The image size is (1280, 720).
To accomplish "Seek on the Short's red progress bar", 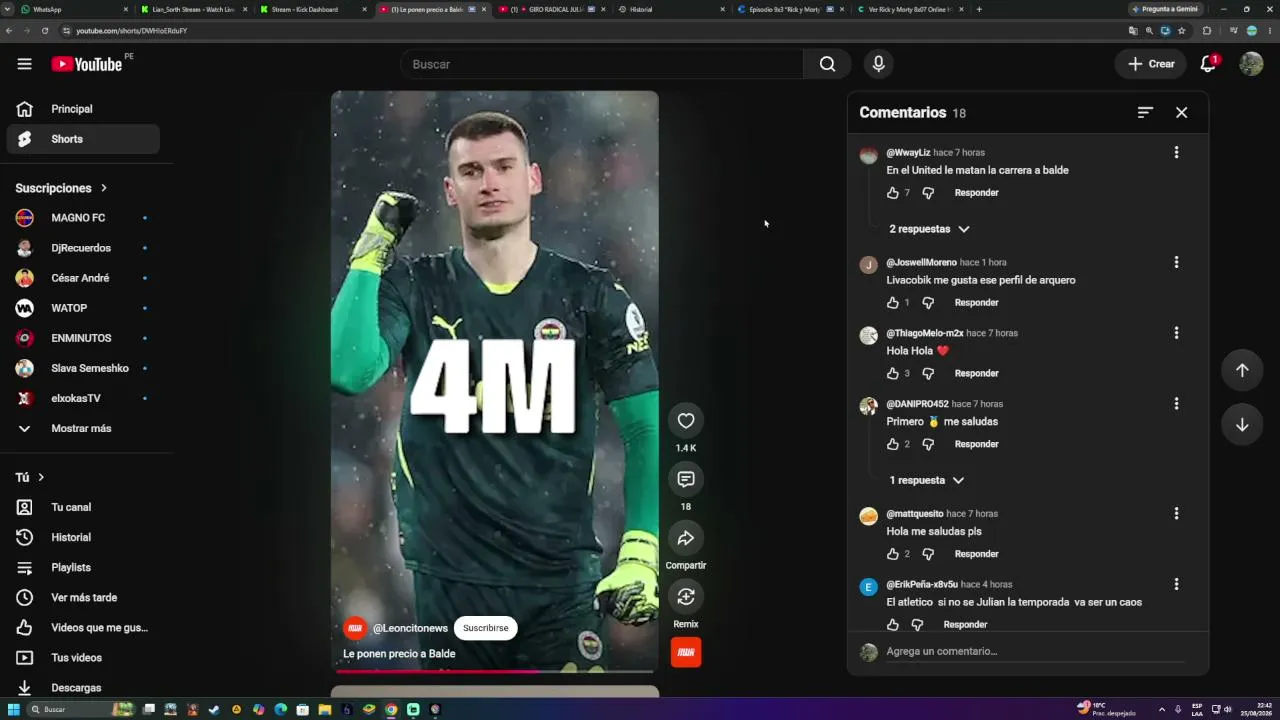I will pos(495,671).
